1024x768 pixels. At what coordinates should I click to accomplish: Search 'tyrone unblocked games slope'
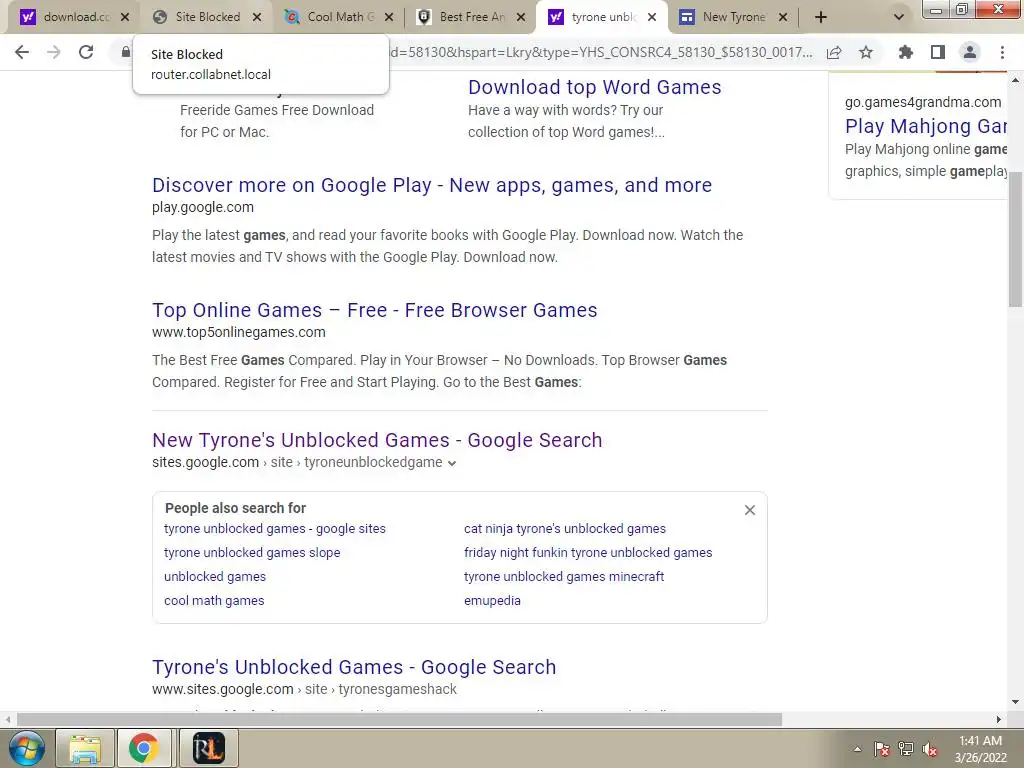[x=252, y=552]
